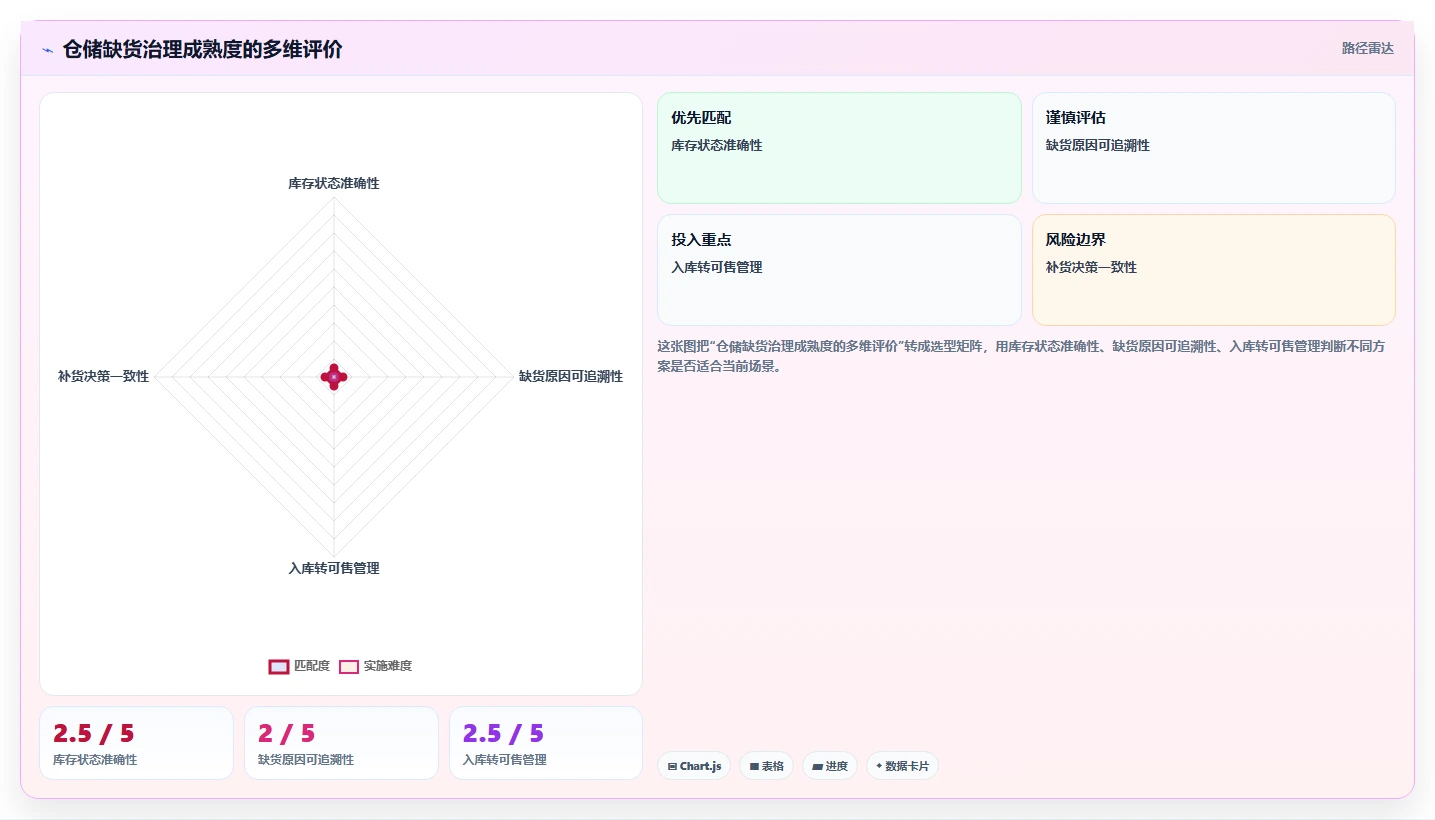Click 库存状态准确性 text in 优先匹配 card
This screenshot has width=1435, height=820.
(x=717, y=145)
